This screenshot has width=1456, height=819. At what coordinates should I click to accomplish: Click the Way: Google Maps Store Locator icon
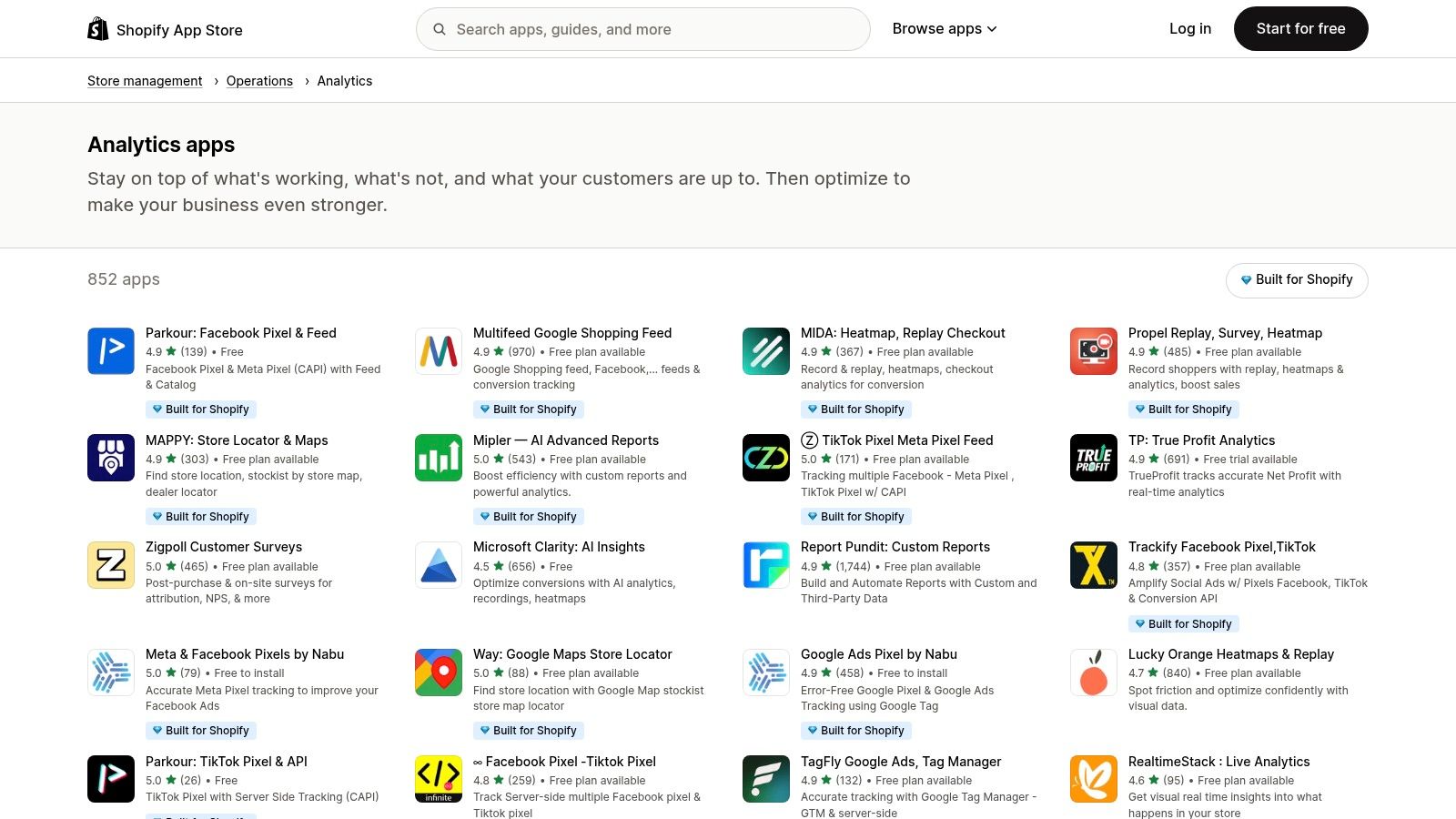tap(438, 672)
